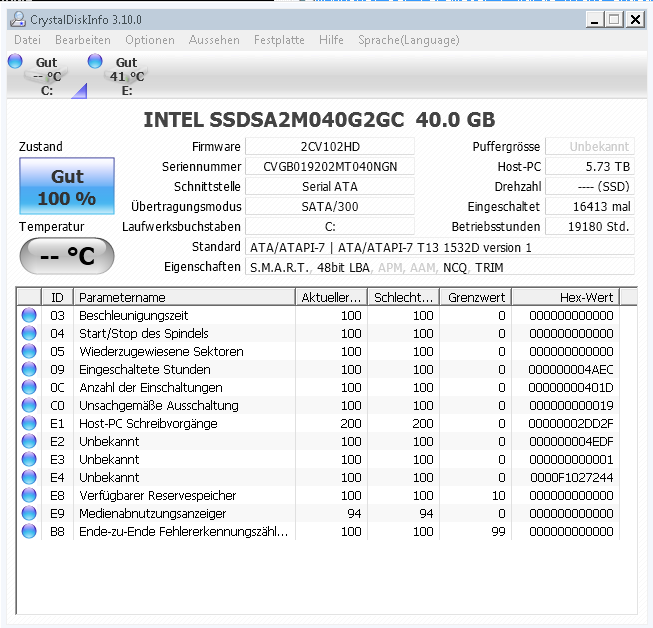Click status orb for Start/Stop des Spindels

pyautogui.click(x=29, y=333)
